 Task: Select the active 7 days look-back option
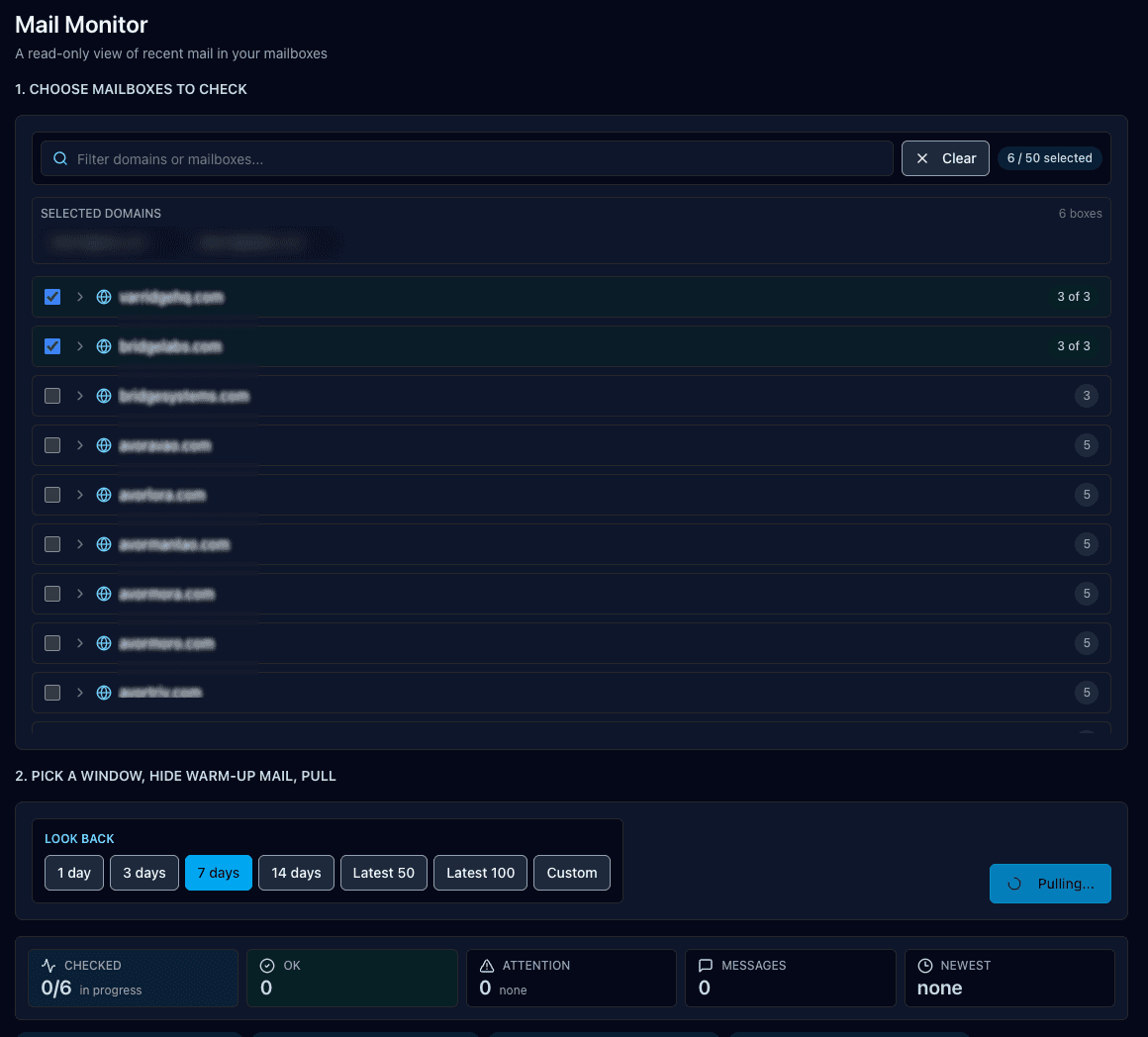[218, 873]
